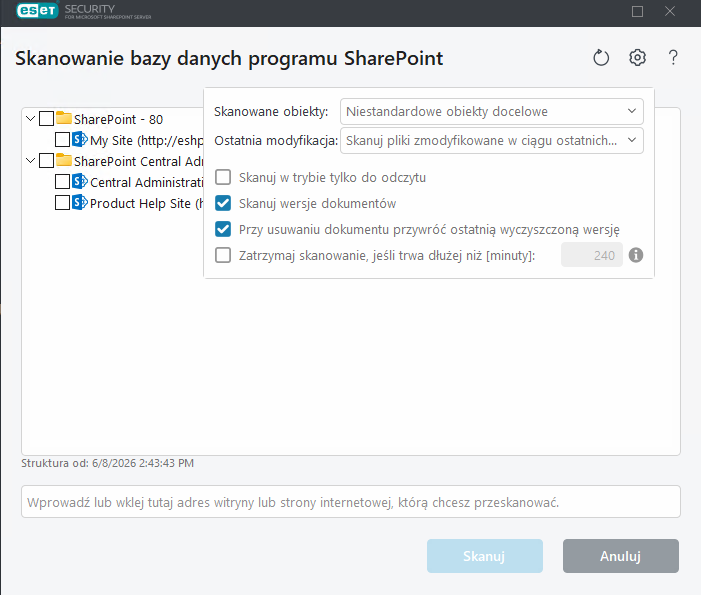Click the 'Skanowanie bazy danych programu SharePoint' heading

(229, 58)
